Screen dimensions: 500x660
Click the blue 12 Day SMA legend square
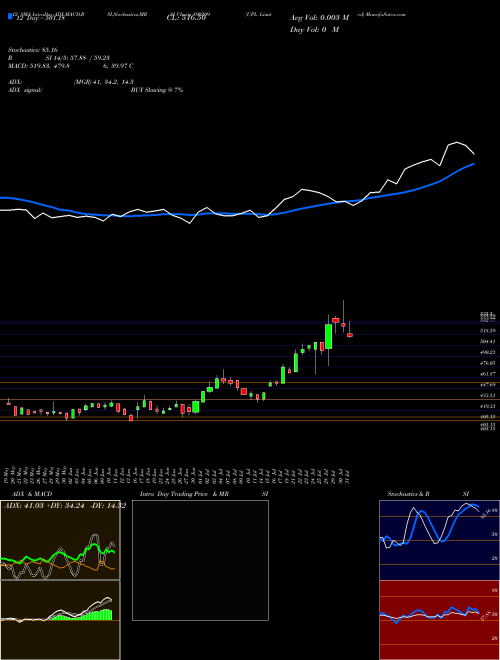pyautogui.click(x=10, y=16)
